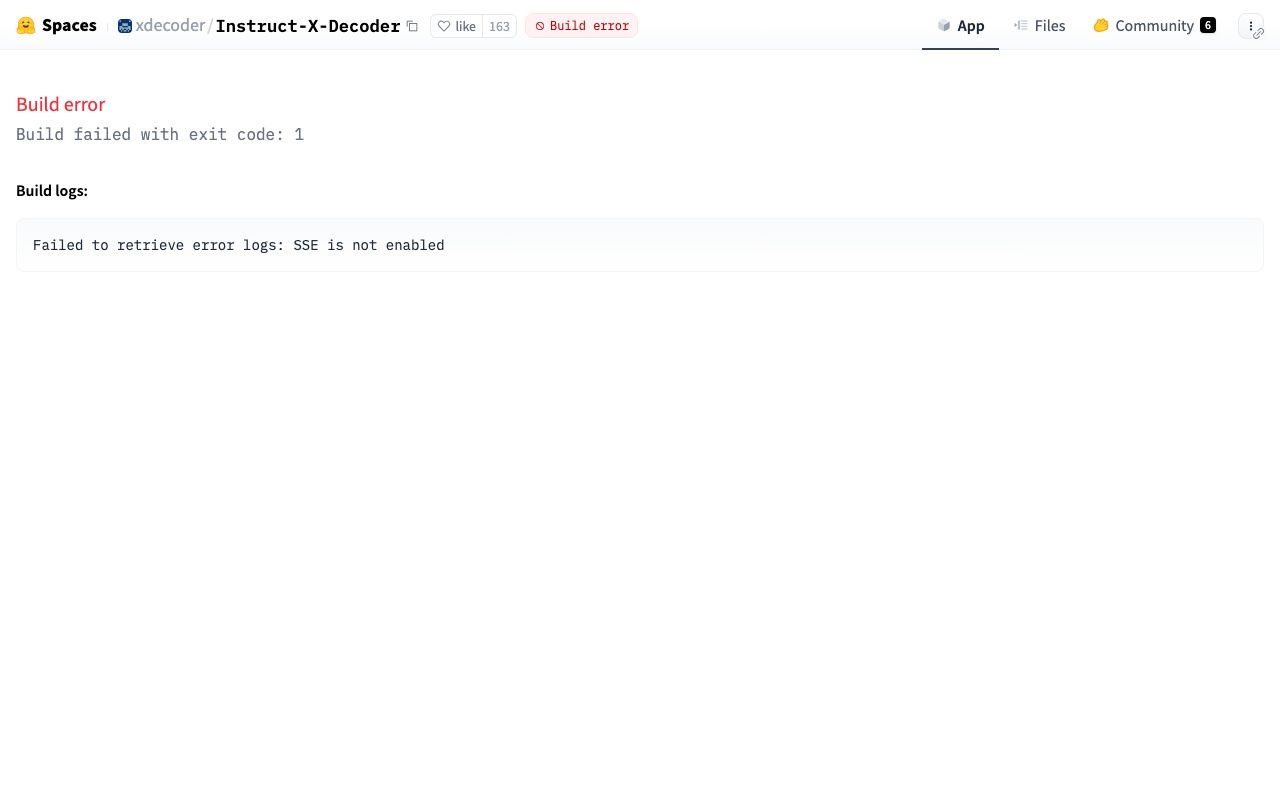Click inside the build logs message box

click(640, 245)
